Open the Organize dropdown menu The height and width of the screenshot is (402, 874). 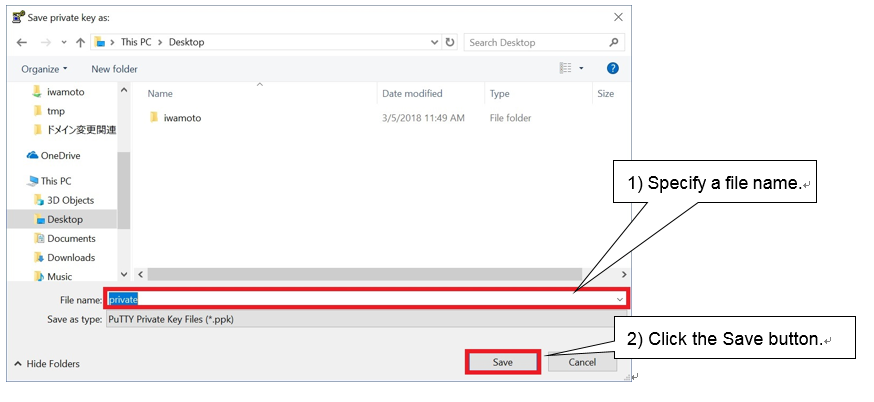tap(44, 69)
